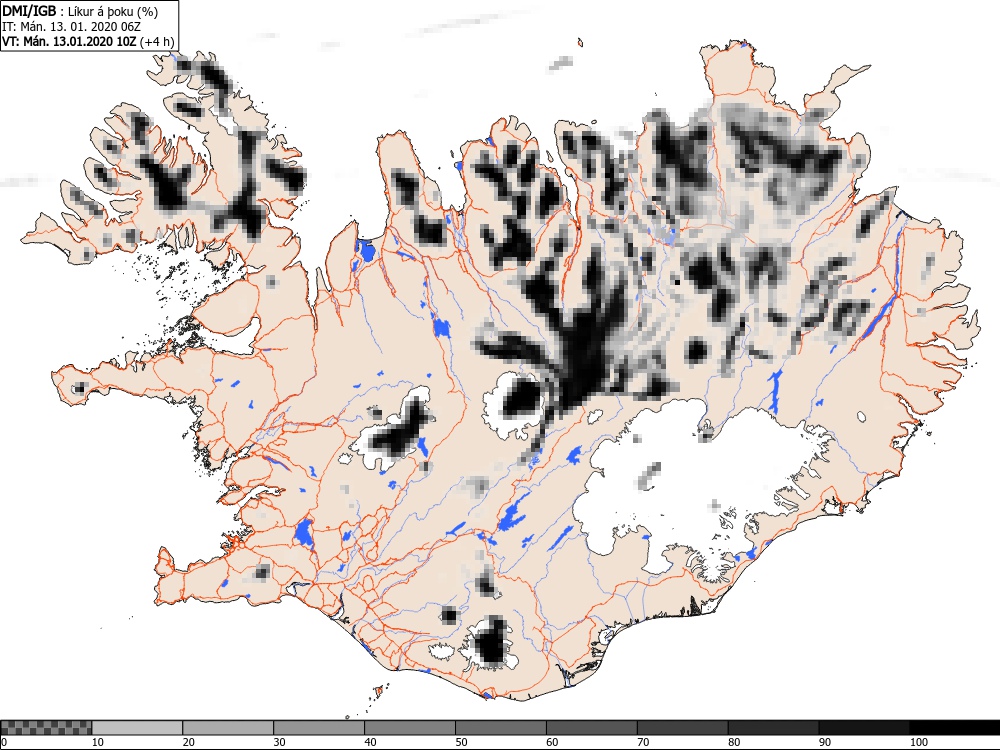Image resolution: width=1000 pixels, height=750 pixels.
Task: Click the 30–40 legend swatch
Action: 319,728
